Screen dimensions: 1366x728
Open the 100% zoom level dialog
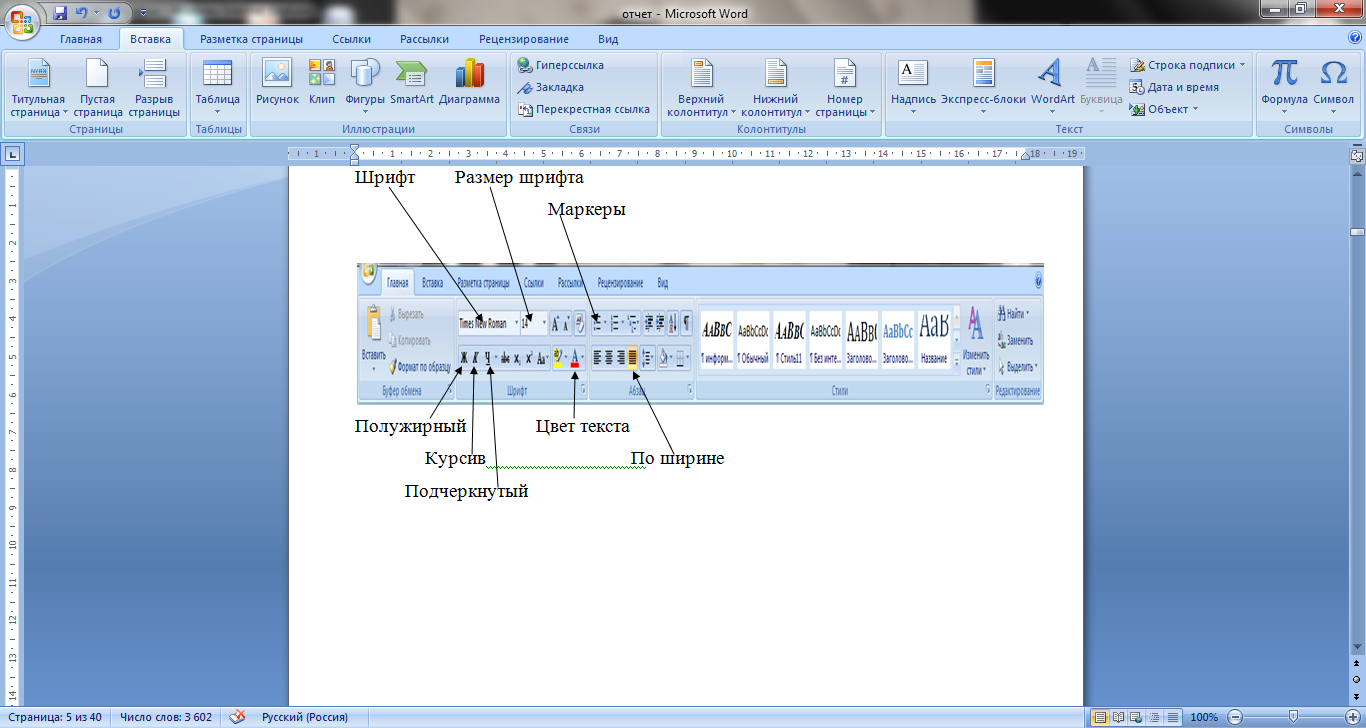(x=1204, y=717)
